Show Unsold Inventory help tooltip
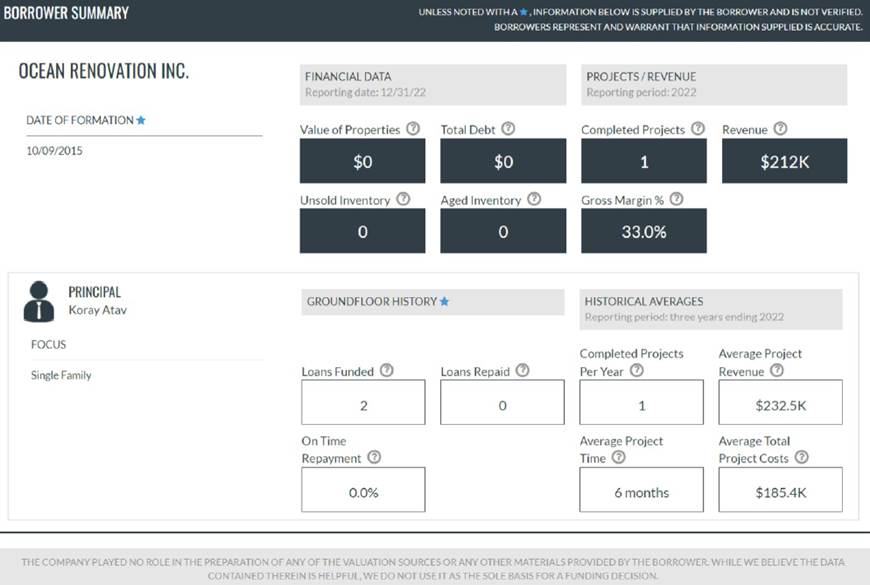The image size is (870, 585). coord(403,199)
